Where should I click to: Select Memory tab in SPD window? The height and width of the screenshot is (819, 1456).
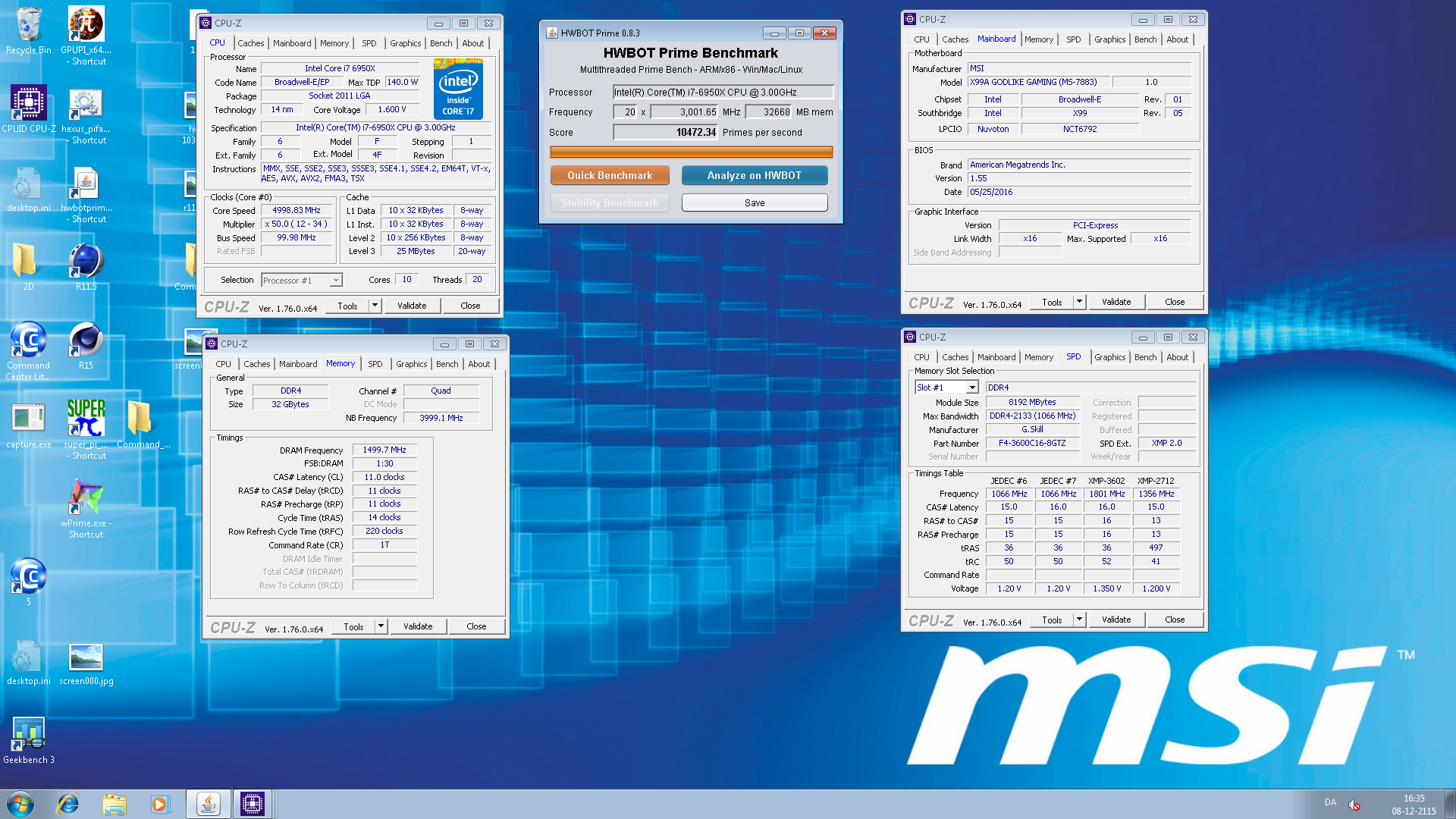(1038, 357)
